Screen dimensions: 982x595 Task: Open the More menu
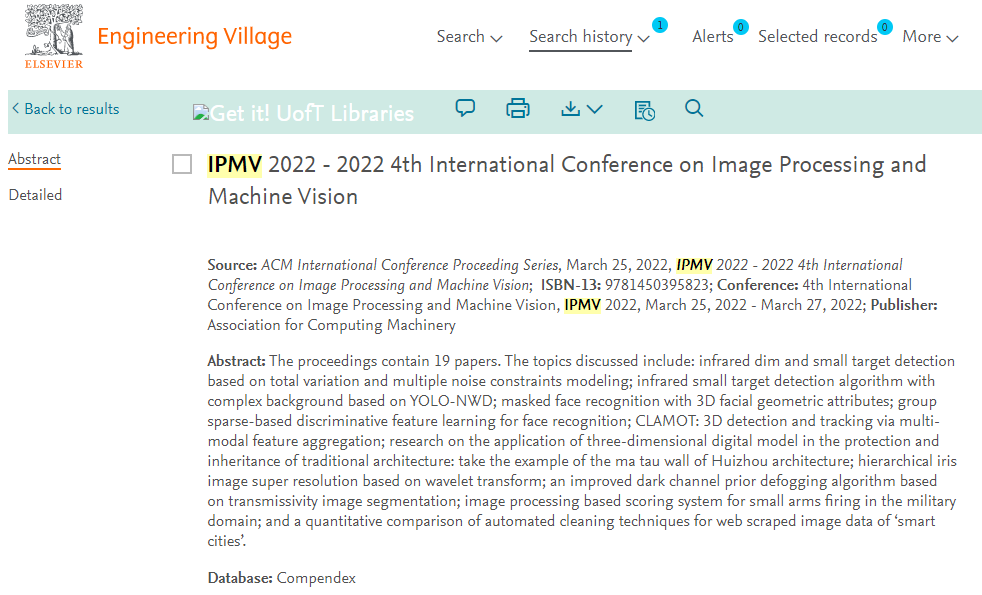[930, 37]
